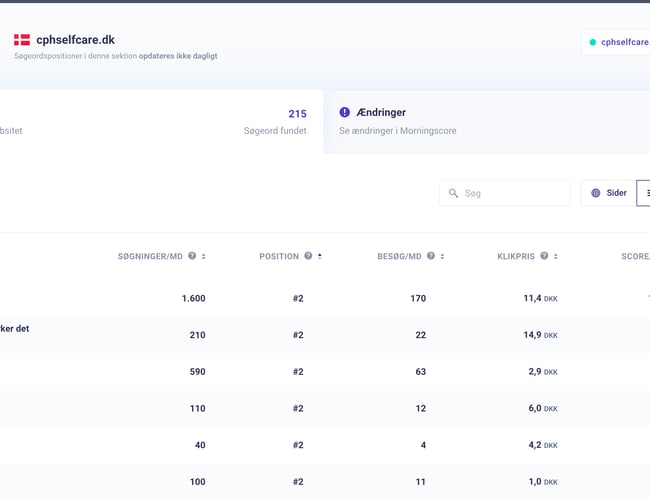Click the globe icon on the Sider button
The width and height of the screenshot is (650, 500).
click(596, 193)
